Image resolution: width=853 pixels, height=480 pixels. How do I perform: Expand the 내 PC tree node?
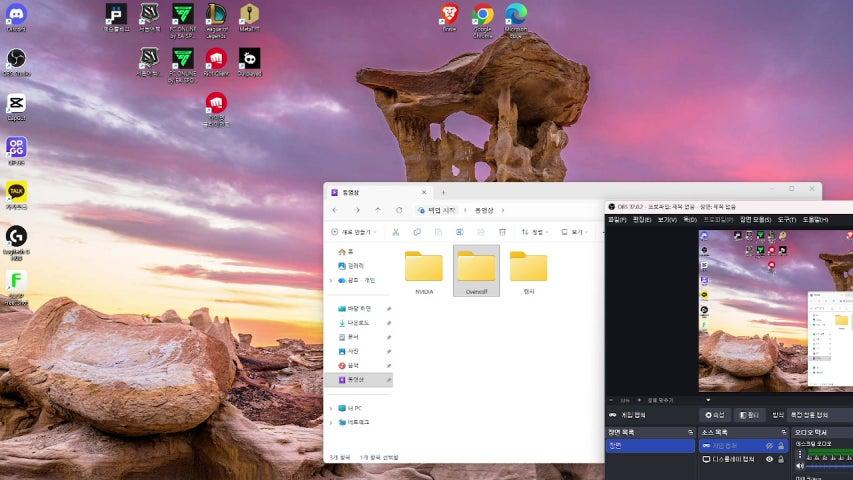(x=330, y=408)
